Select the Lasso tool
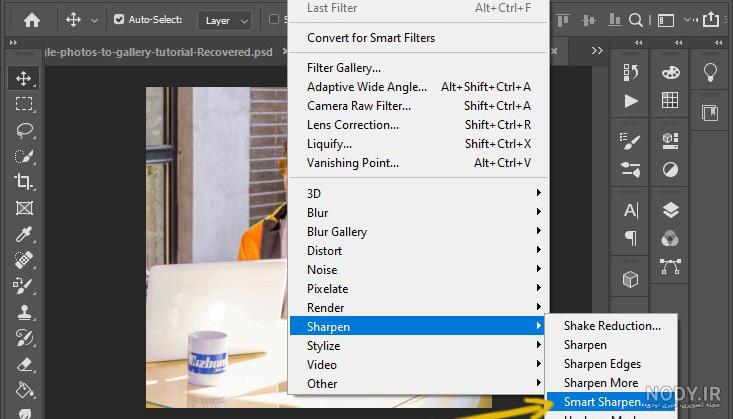Image resolution: width=733 pixels, height=419 pixels. tap(23, 130)
